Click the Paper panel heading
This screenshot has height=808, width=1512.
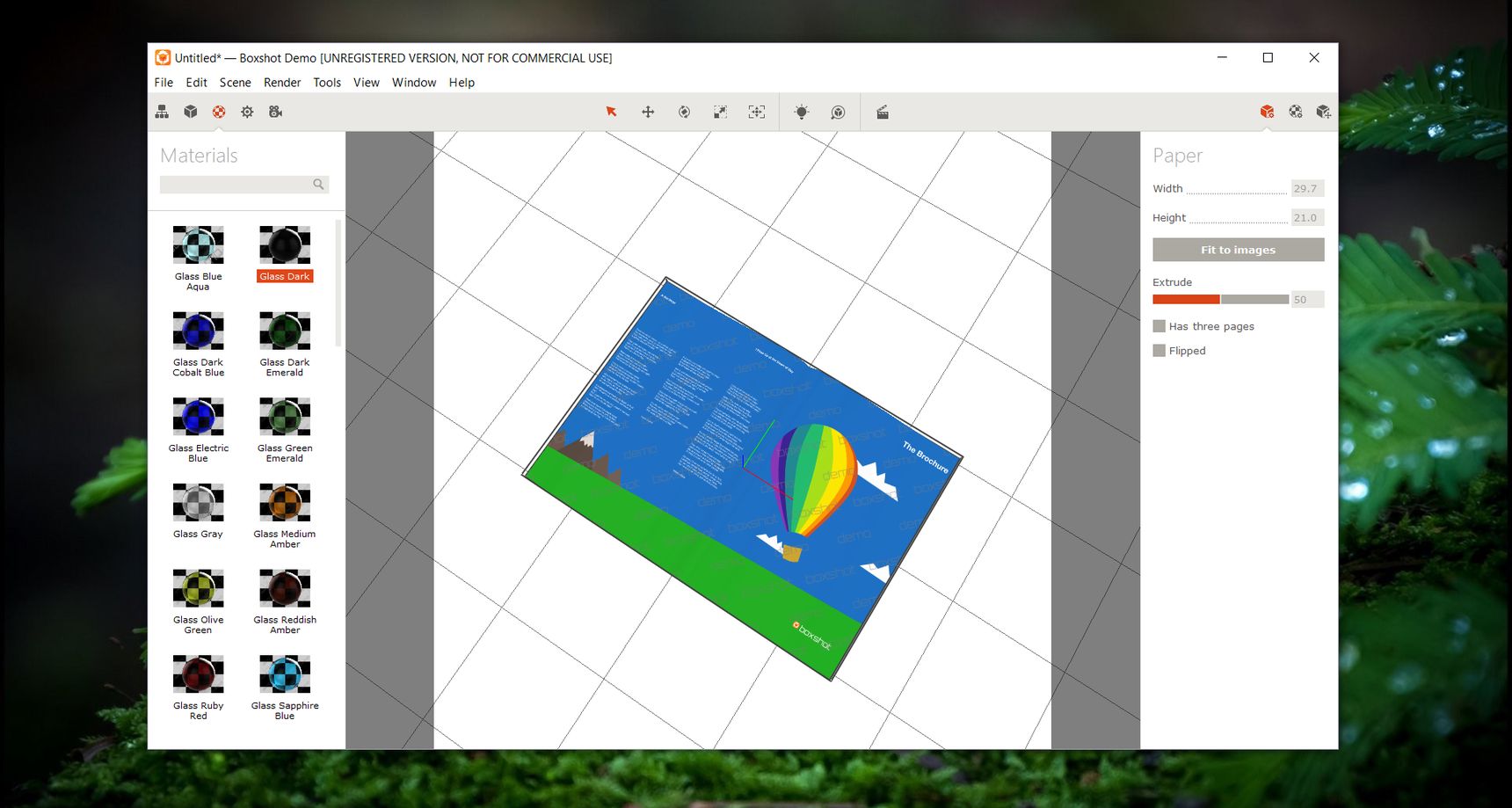[x=1177, y=156]
